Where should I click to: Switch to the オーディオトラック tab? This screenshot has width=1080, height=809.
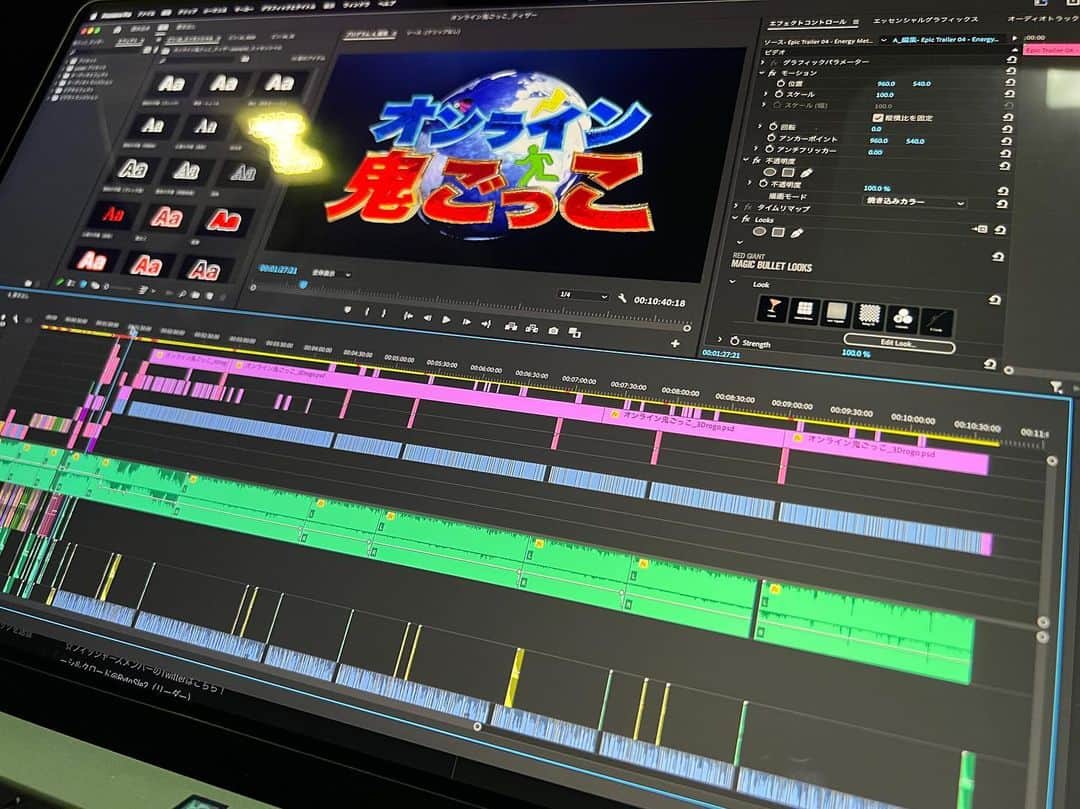point(1043,19)
